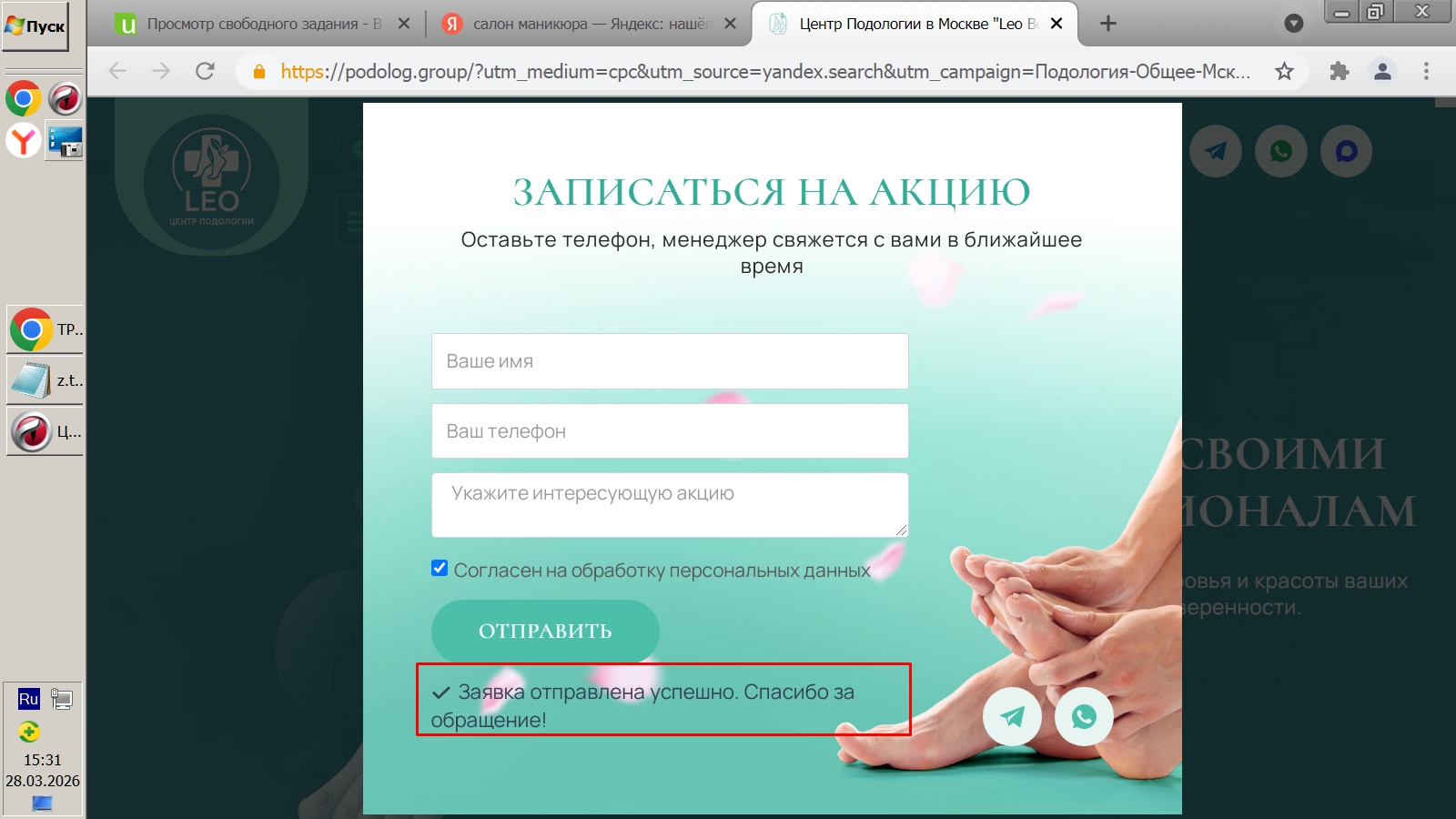This screenshot has height=819, width=1456.
Task: Switch to the салон маникюра Яндекс tab
Action: pos(591,24)
